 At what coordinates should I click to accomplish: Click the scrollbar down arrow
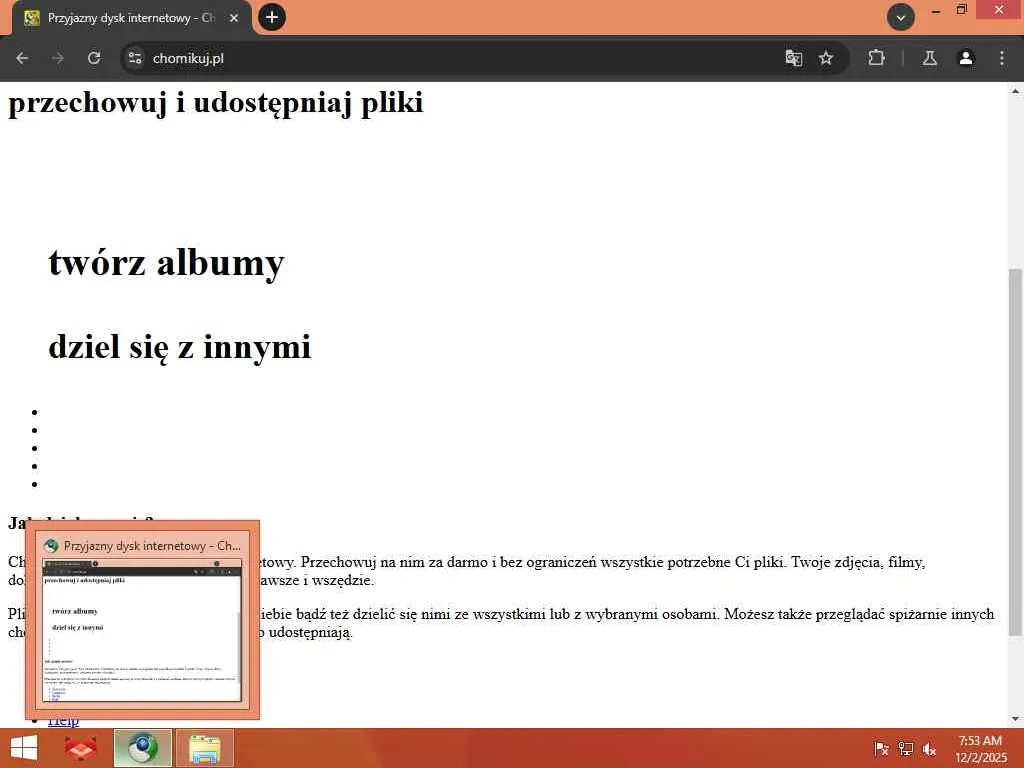coord(1015,719)
